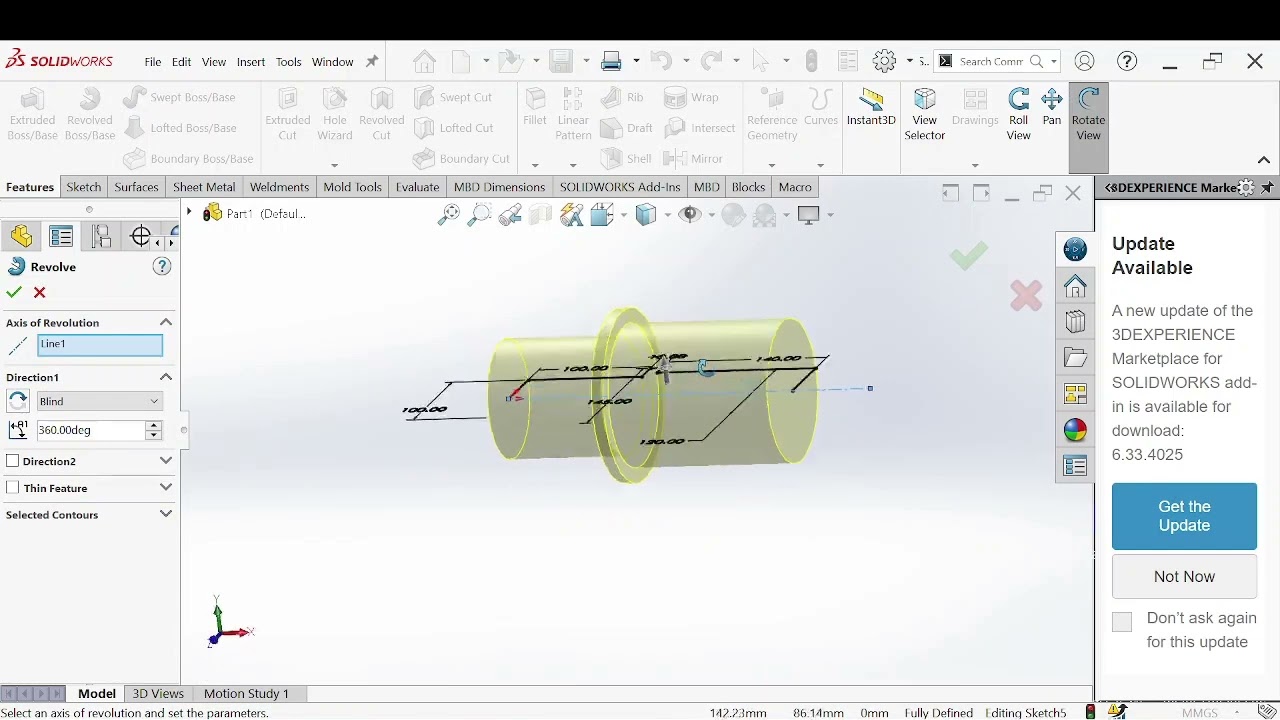Viewport: 1280px width, 720px height.
Task: Open the Search Commands dropdown arrow
Action: (1053, 61)
